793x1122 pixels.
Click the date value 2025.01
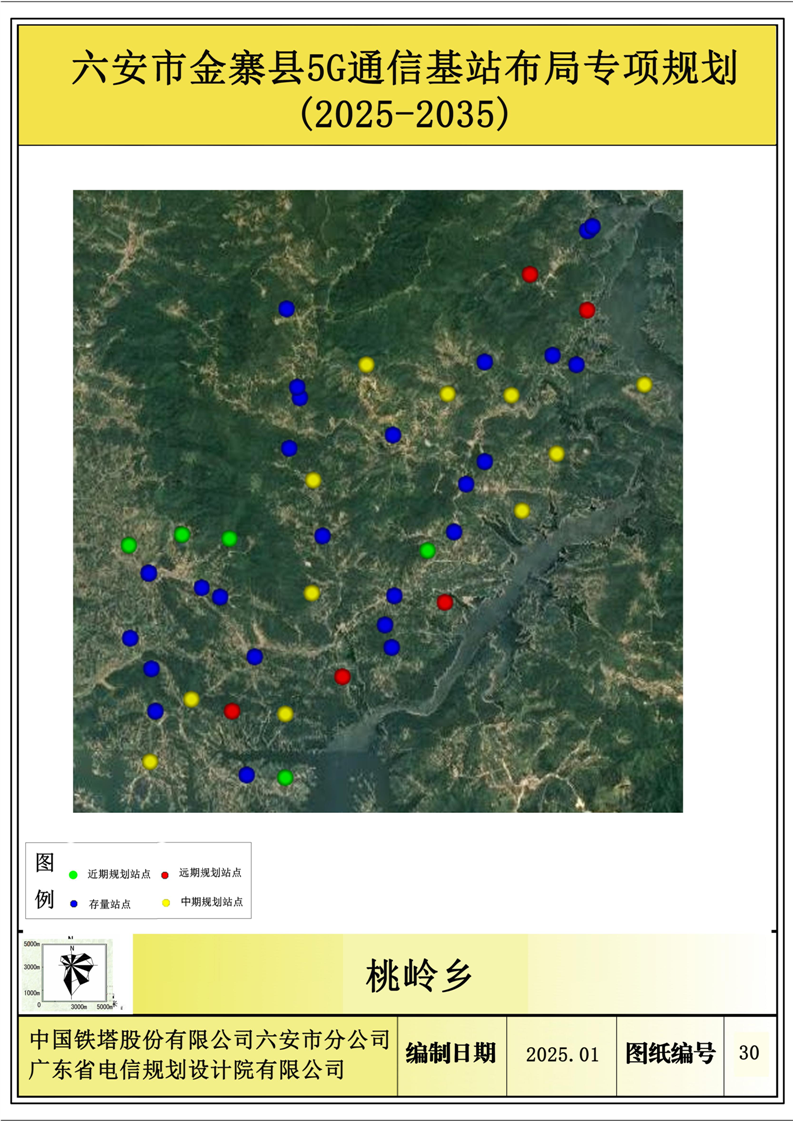coord(562,1055)
